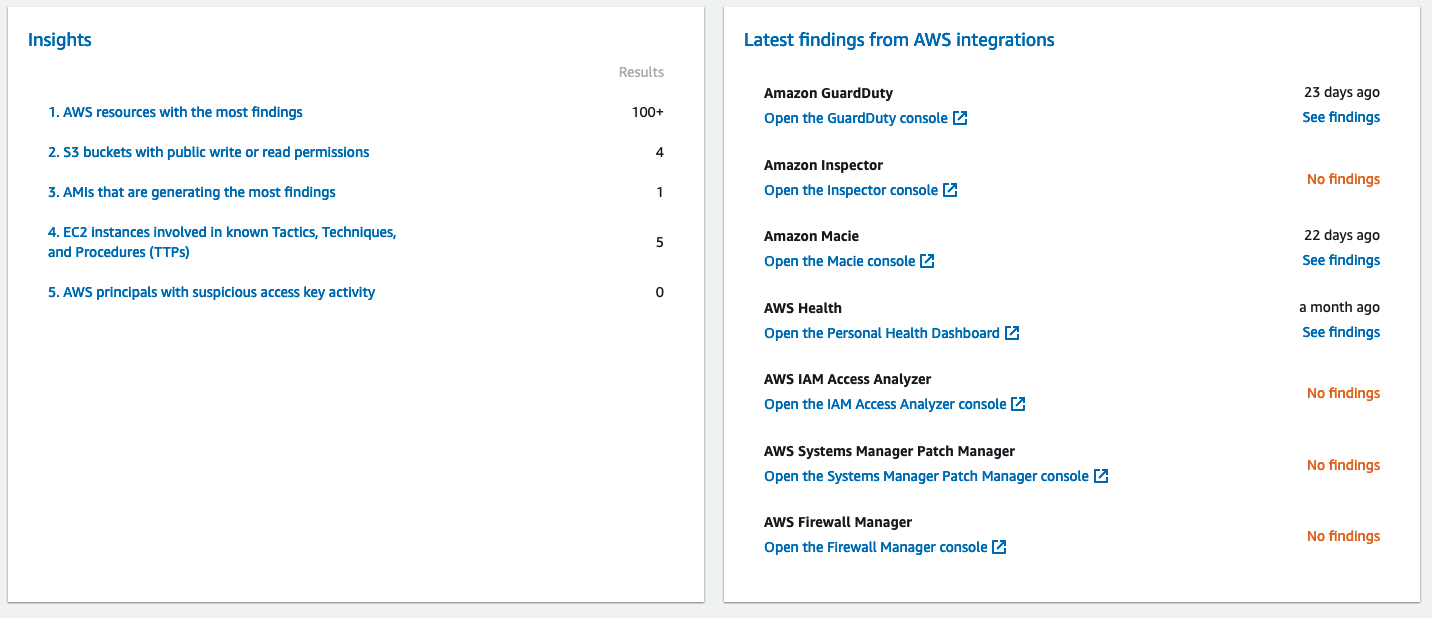Screen dimensions: 1432x618
Task: Click external-link icon beside IAM Access Analyzer console
Action: [1018, 404]
